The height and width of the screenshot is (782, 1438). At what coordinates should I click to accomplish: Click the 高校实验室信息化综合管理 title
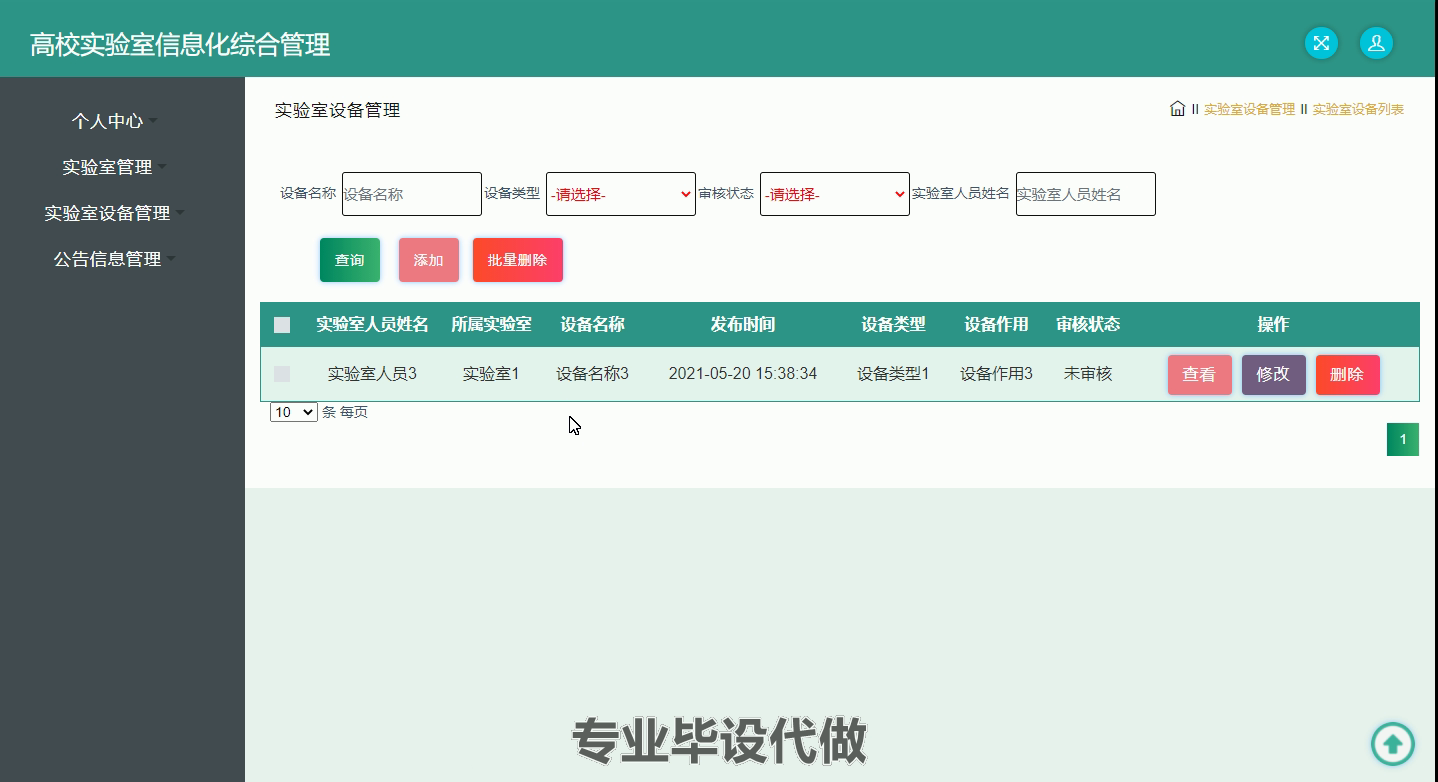click(x=180, y=44)
